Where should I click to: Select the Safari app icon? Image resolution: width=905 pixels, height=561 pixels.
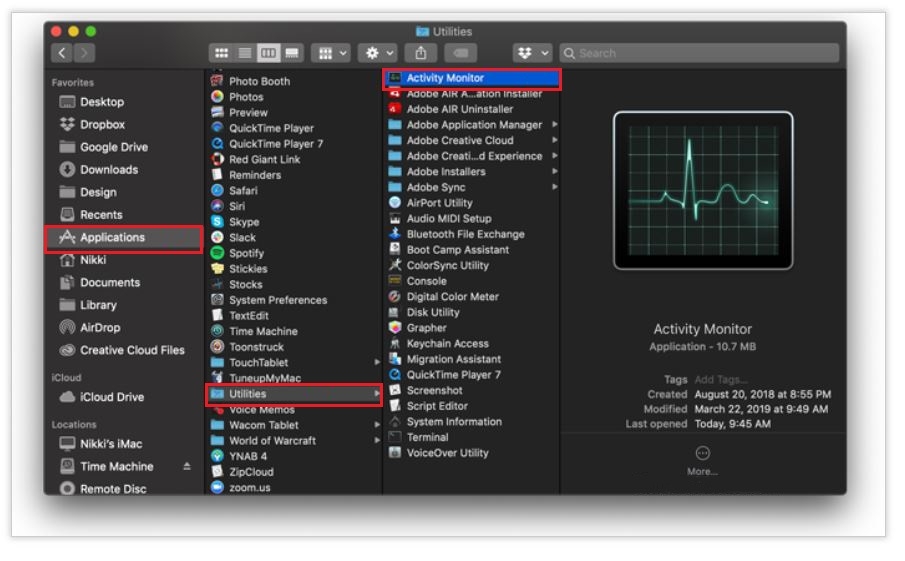(218, 190)
